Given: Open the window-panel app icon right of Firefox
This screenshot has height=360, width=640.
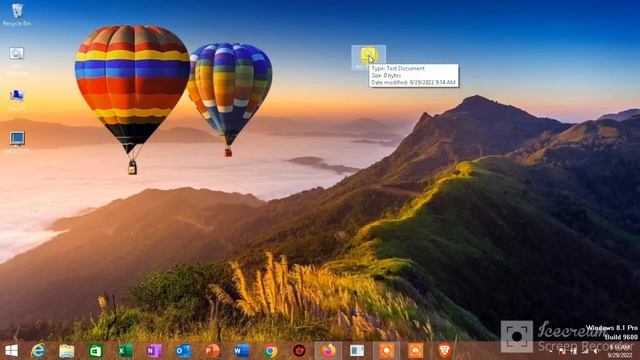Looking at the screenshot, I should point(357,351).
